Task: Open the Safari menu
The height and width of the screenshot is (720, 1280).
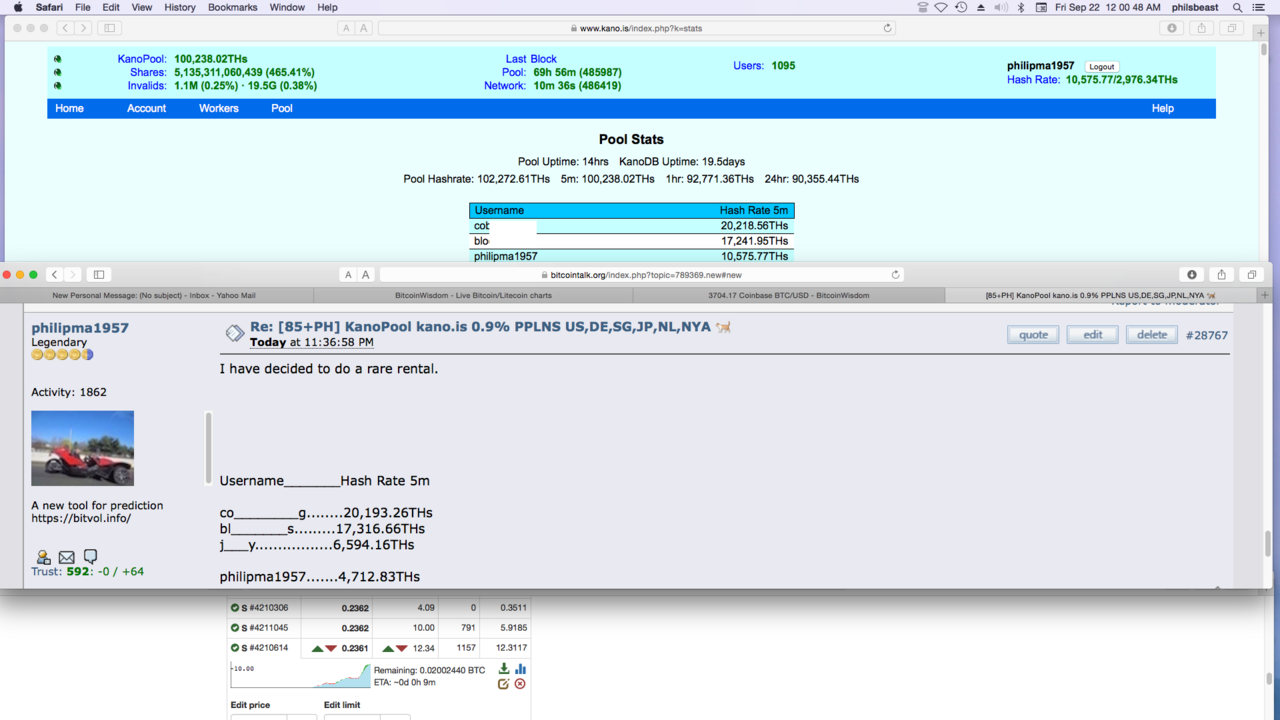Action: pyautogui.click(x=49, y=7)
